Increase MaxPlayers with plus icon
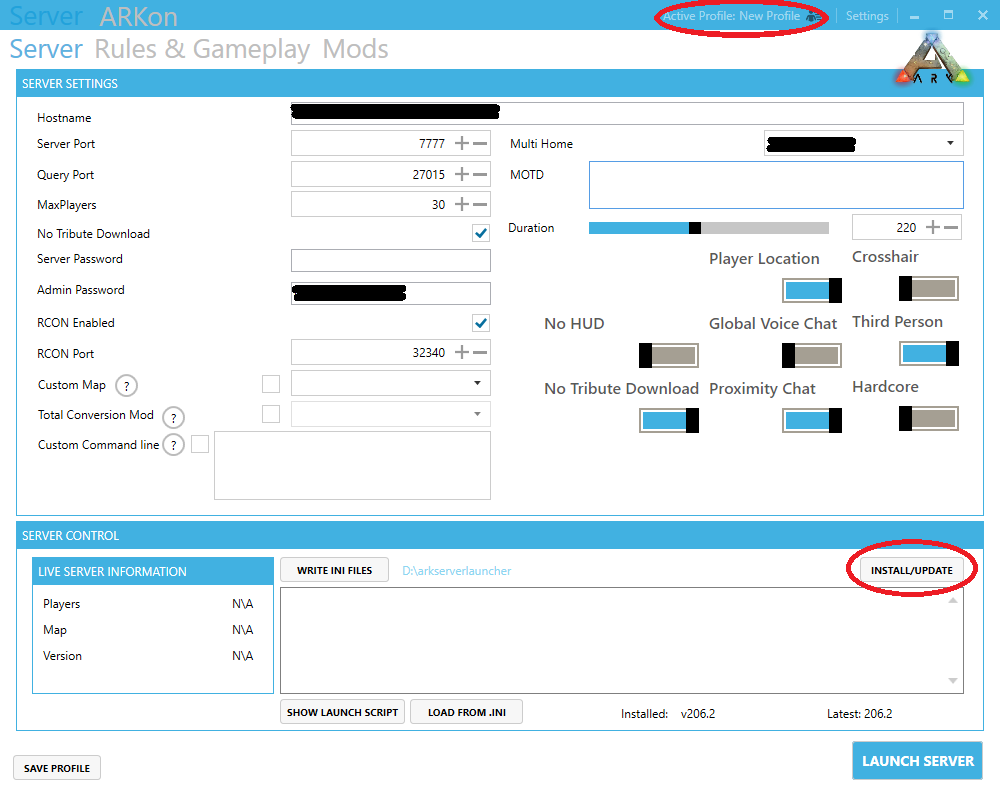Image resolution: width=1000 pixels, height=790 pixels. pos(461,205)
